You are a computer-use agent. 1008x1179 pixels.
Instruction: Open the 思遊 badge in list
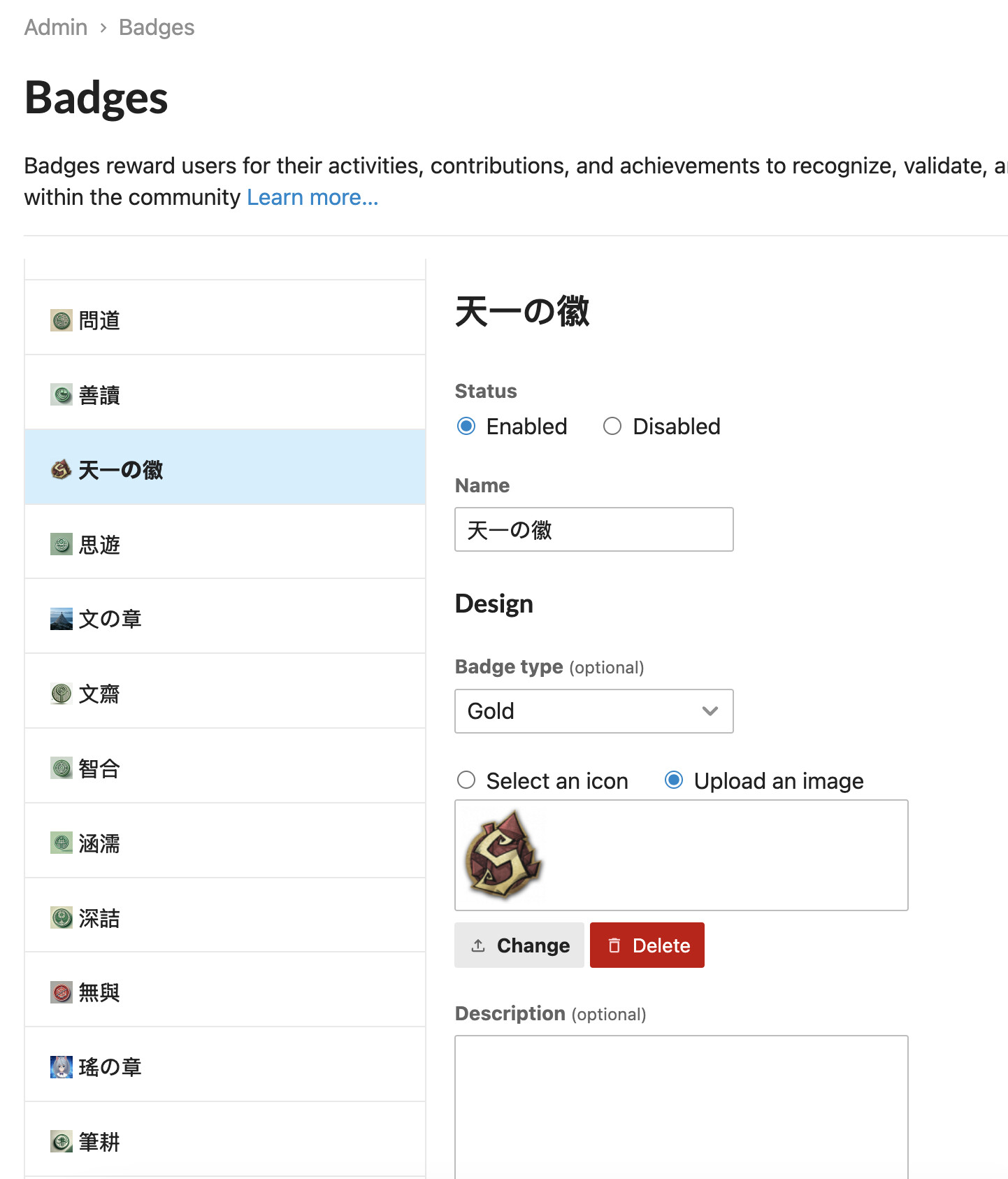[x=99, y=545]
